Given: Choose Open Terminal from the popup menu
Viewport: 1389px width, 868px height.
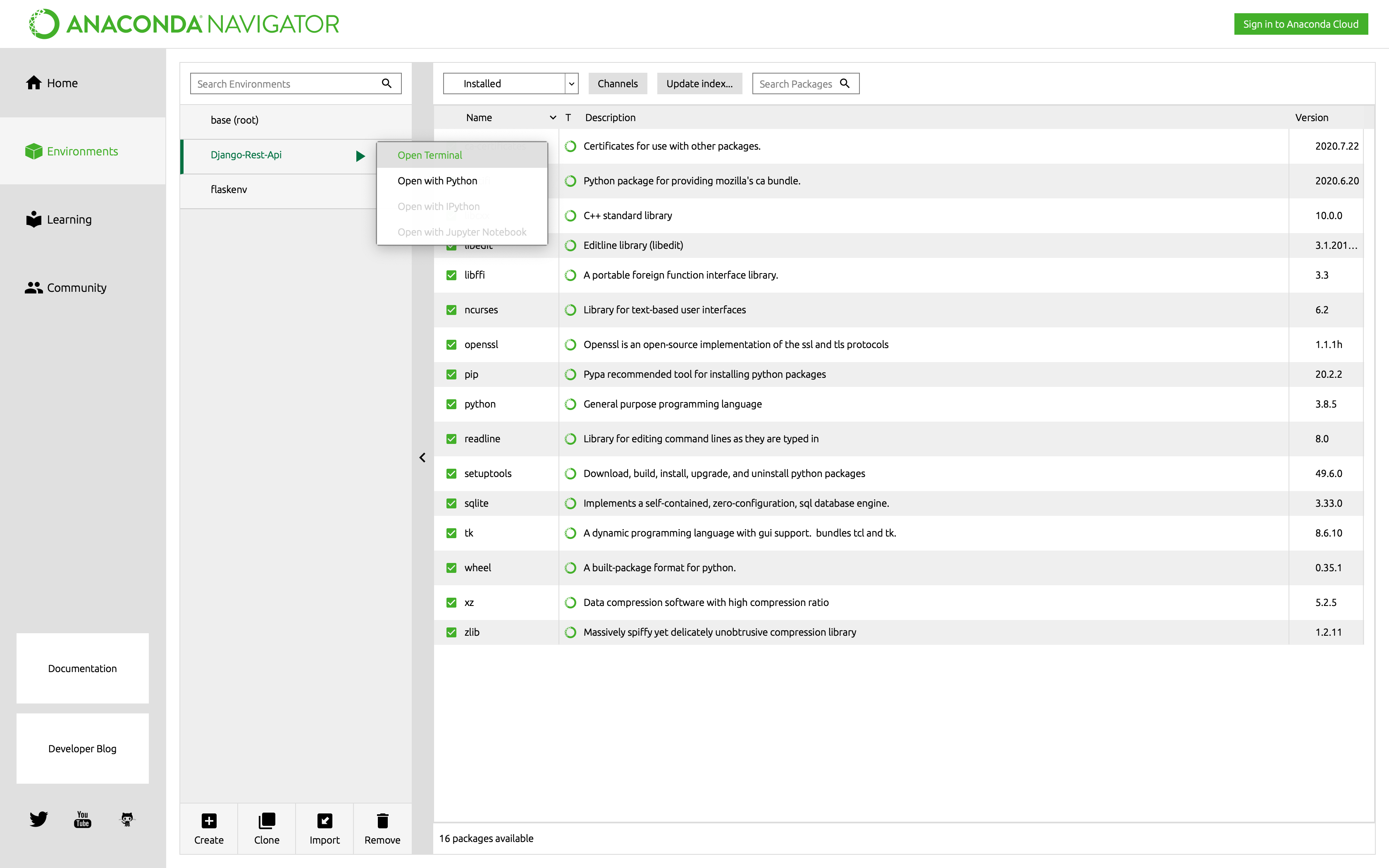Looking at the screenshot, I should 430,155.
